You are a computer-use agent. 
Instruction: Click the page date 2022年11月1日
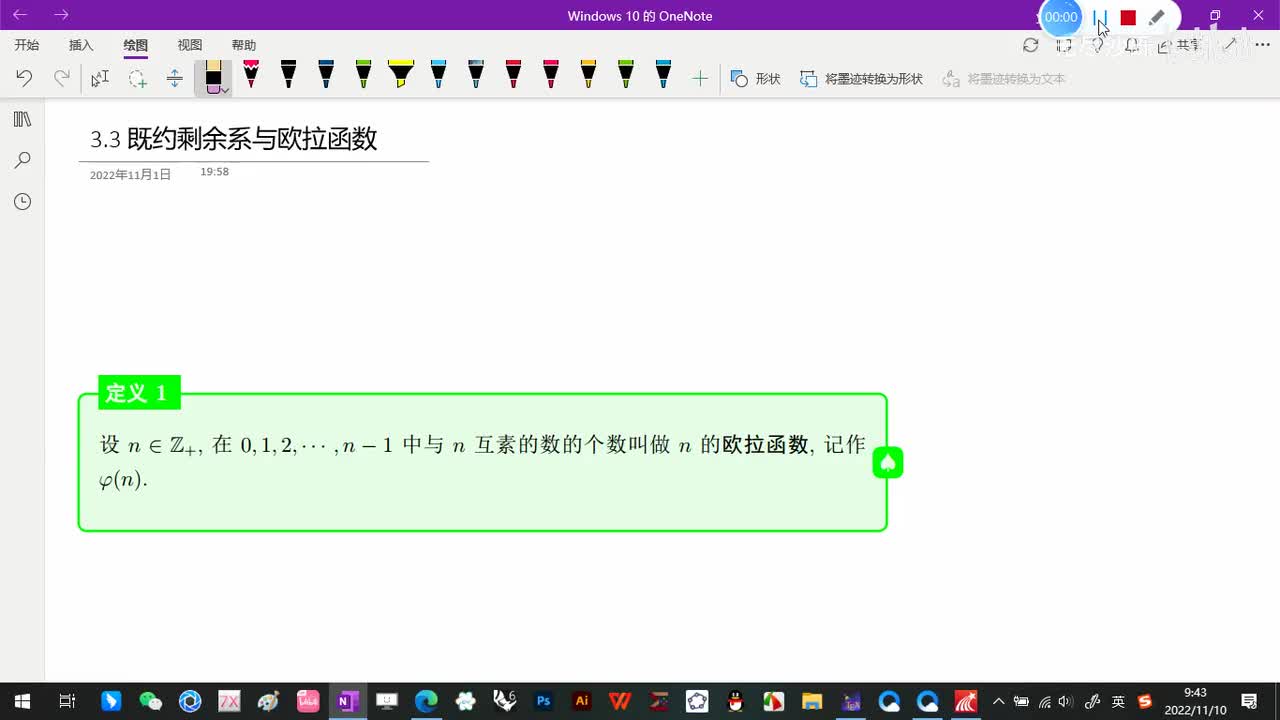(130, 174)
